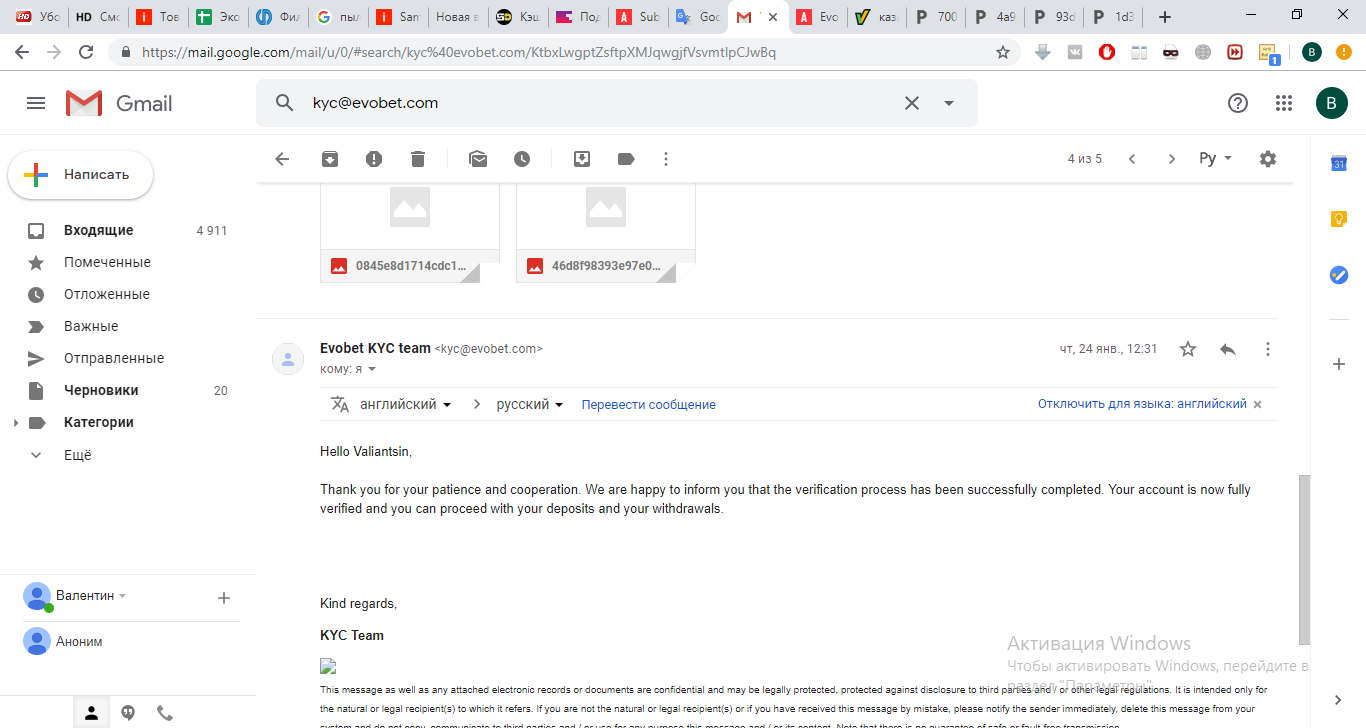Click the Evobet KYC team sender name
Image resolution: width=1366 pixels, height=728 pixels.
pyautogui.click(x=375, y=349)
